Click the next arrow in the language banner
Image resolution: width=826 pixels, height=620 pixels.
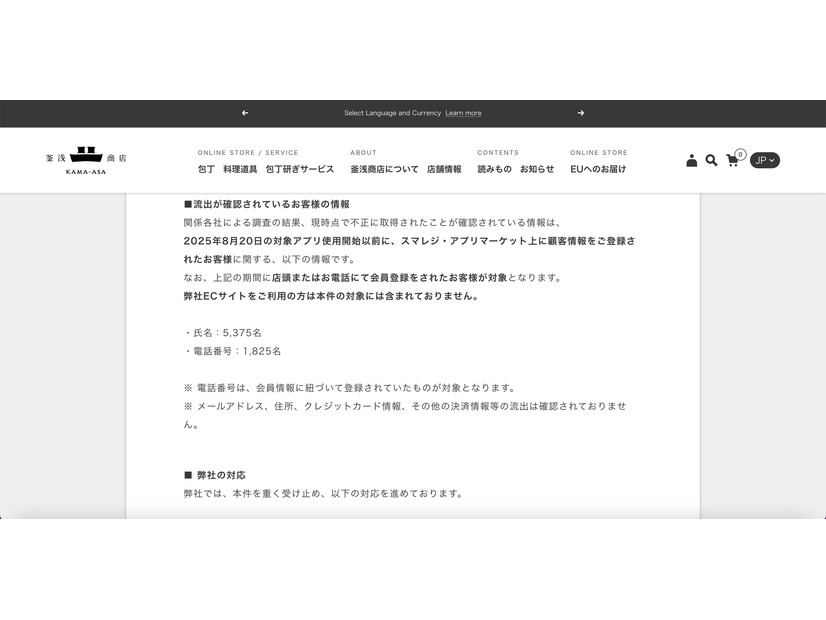tap(580, 113)
